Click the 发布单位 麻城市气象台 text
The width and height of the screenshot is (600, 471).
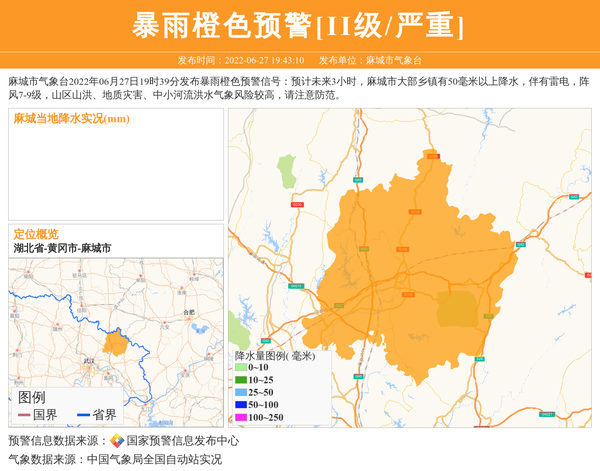(x=377, y=60)
